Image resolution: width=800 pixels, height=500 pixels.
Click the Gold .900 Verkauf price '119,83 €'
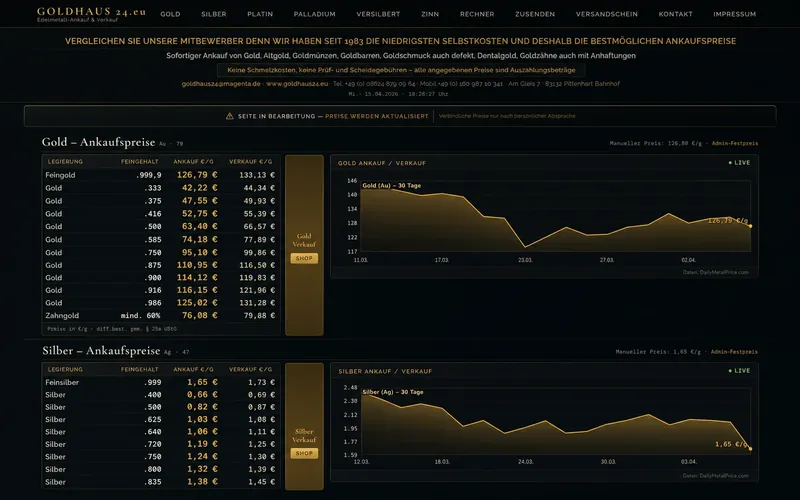(x=257, y=278)
